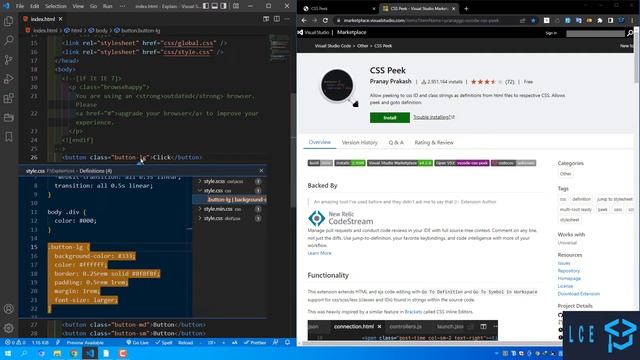Screen dimensions: 640x360
Task: Open Source Control view in VS Code
Action: 9,60
